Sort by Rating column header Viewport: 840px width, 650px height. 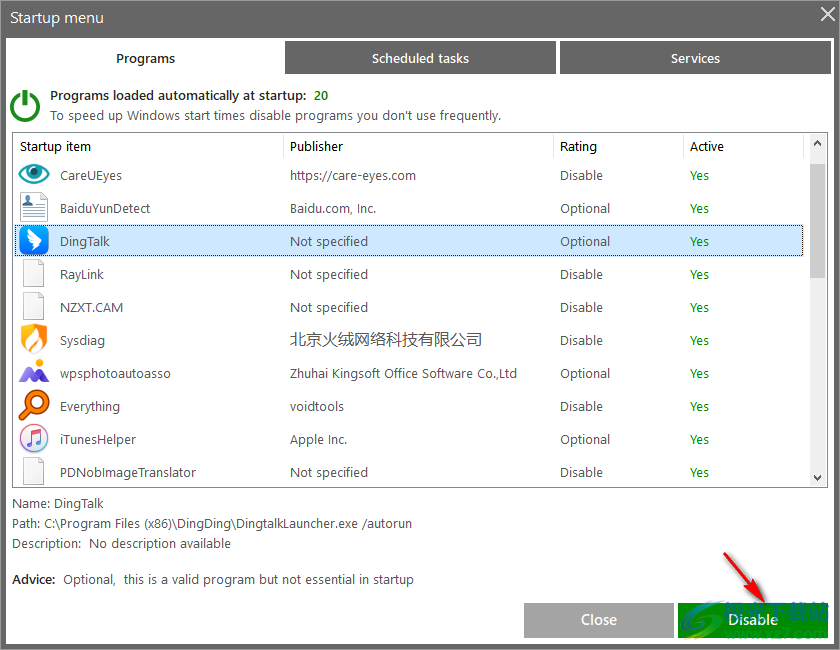618,146
